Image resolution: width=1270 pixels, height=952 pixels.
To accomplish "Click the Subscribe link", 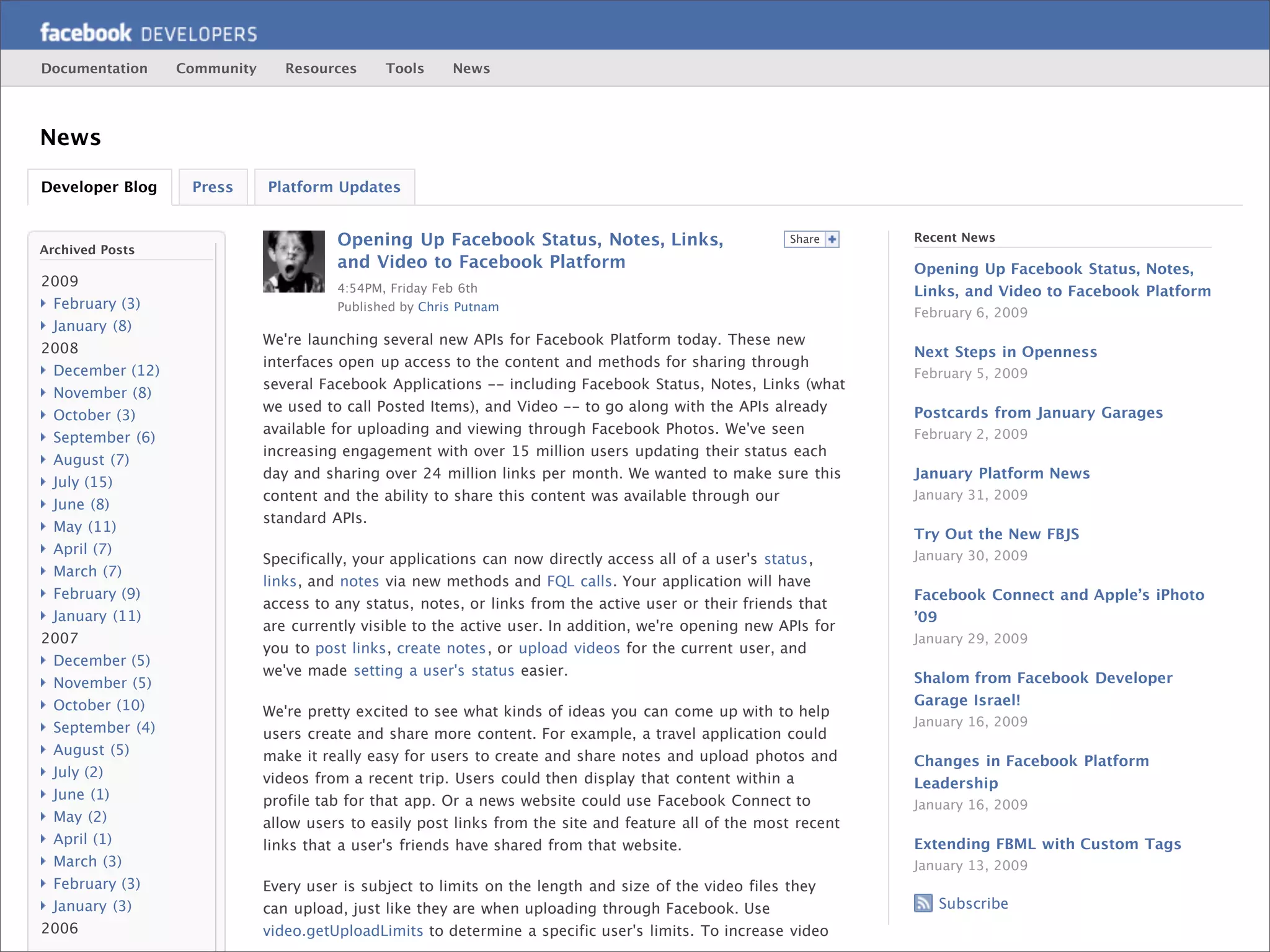I will (x=973, y=903).
